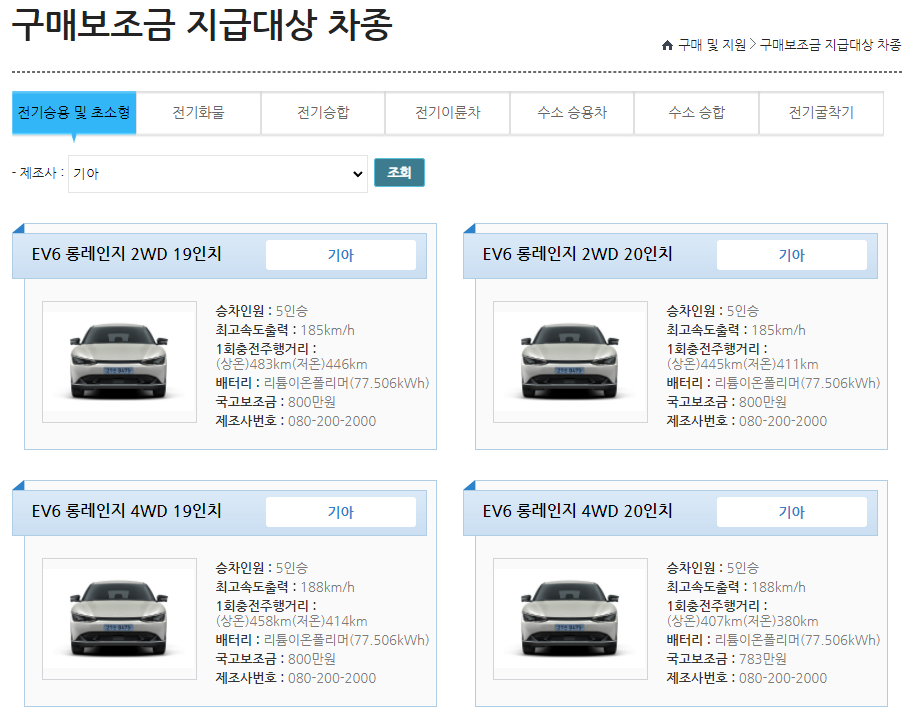Image resolution: width=922 pixels, height=710 pixels.
Task: Switch to the 전기굴착기 tab
Action: click(821, 112)
